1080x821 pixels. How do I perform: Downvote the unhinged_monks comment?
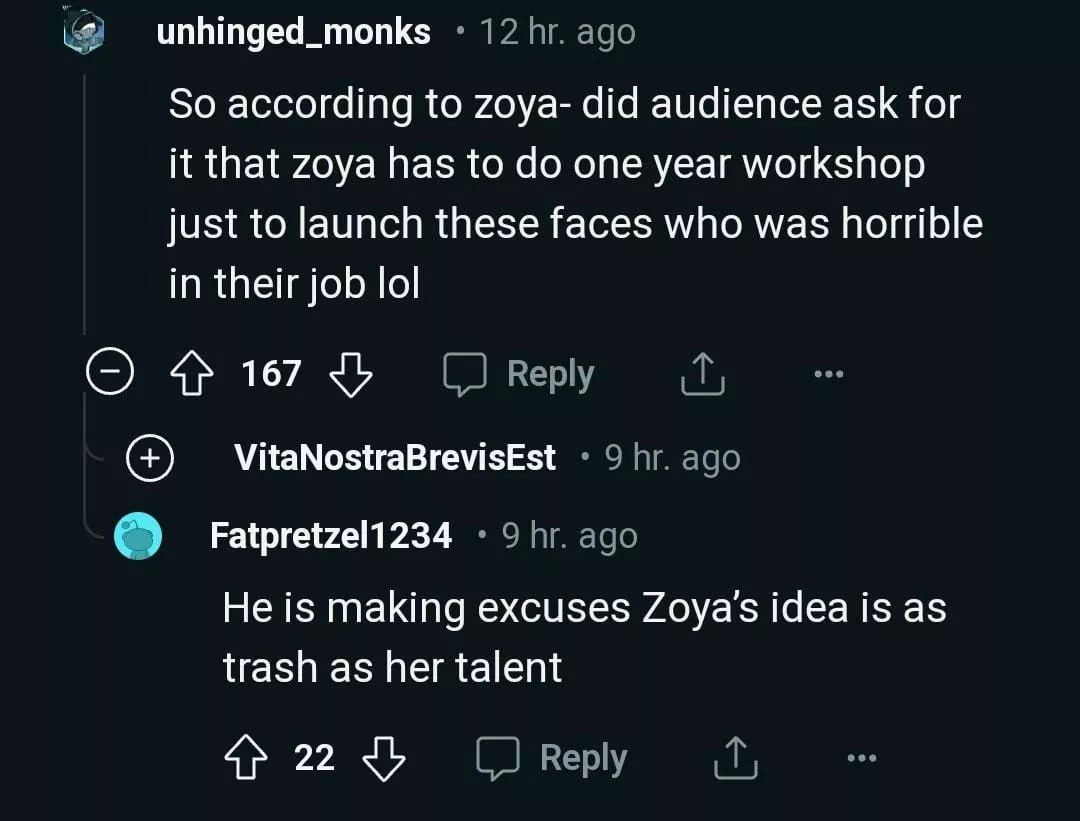(x=350, y=374)
